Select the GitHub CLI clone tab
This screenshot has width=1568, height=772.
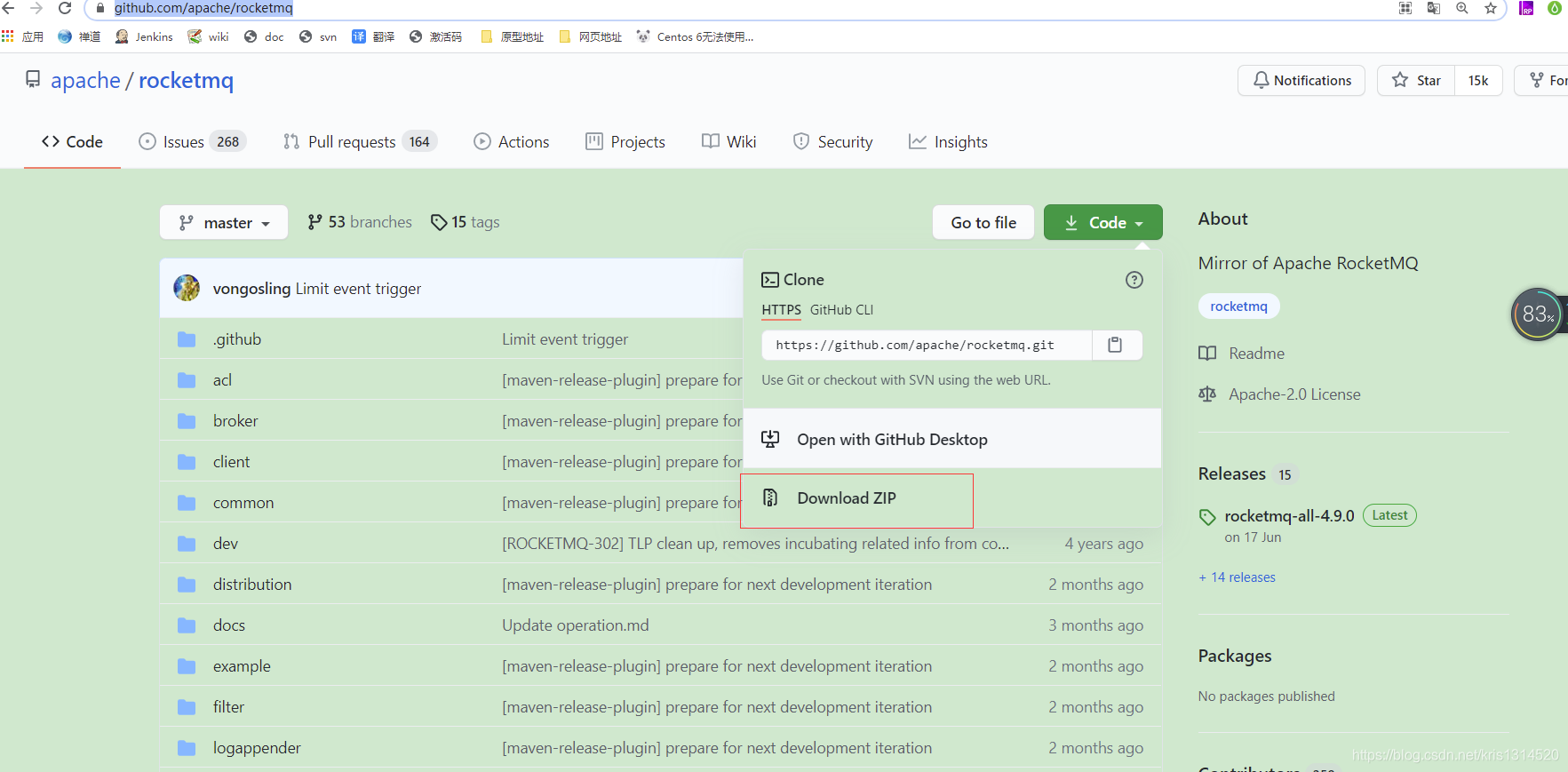tap(841, 310)
